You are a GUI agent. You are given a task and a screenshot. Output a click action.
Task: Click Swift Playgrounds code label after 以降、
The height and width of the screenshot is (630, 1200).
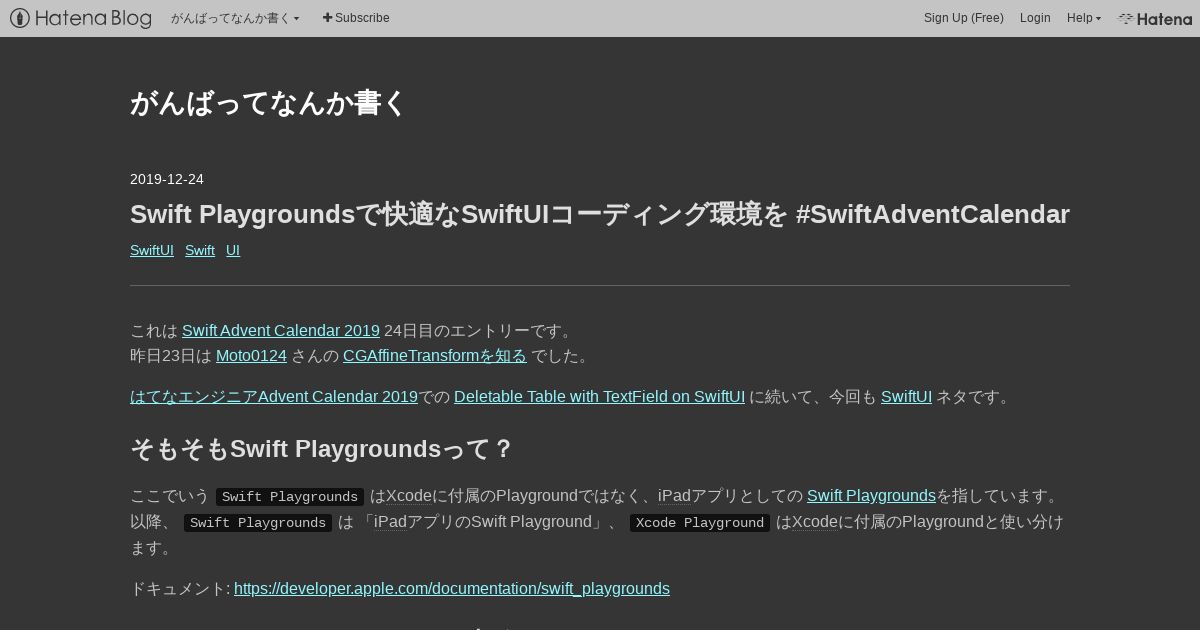point(258,522)
